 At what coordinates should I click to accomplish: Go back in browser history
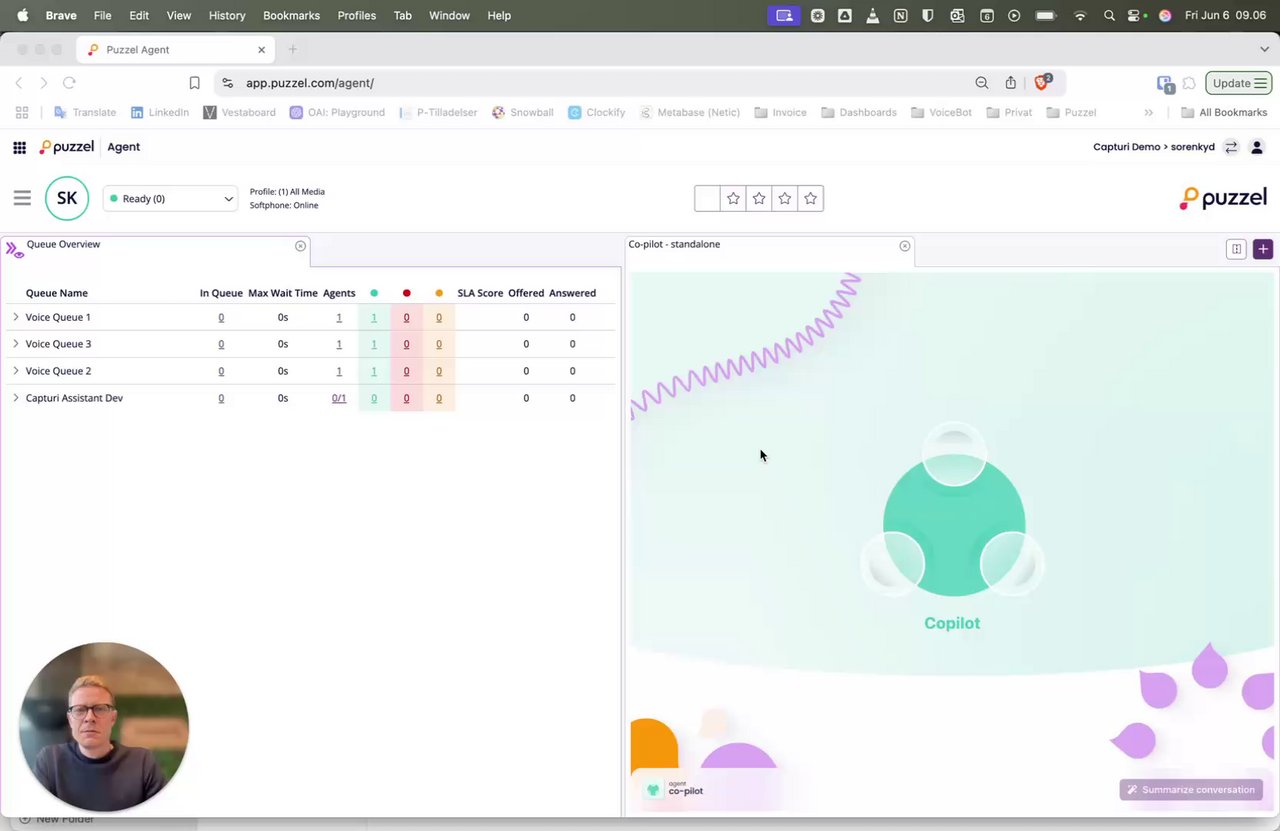(x=19, y=83)
